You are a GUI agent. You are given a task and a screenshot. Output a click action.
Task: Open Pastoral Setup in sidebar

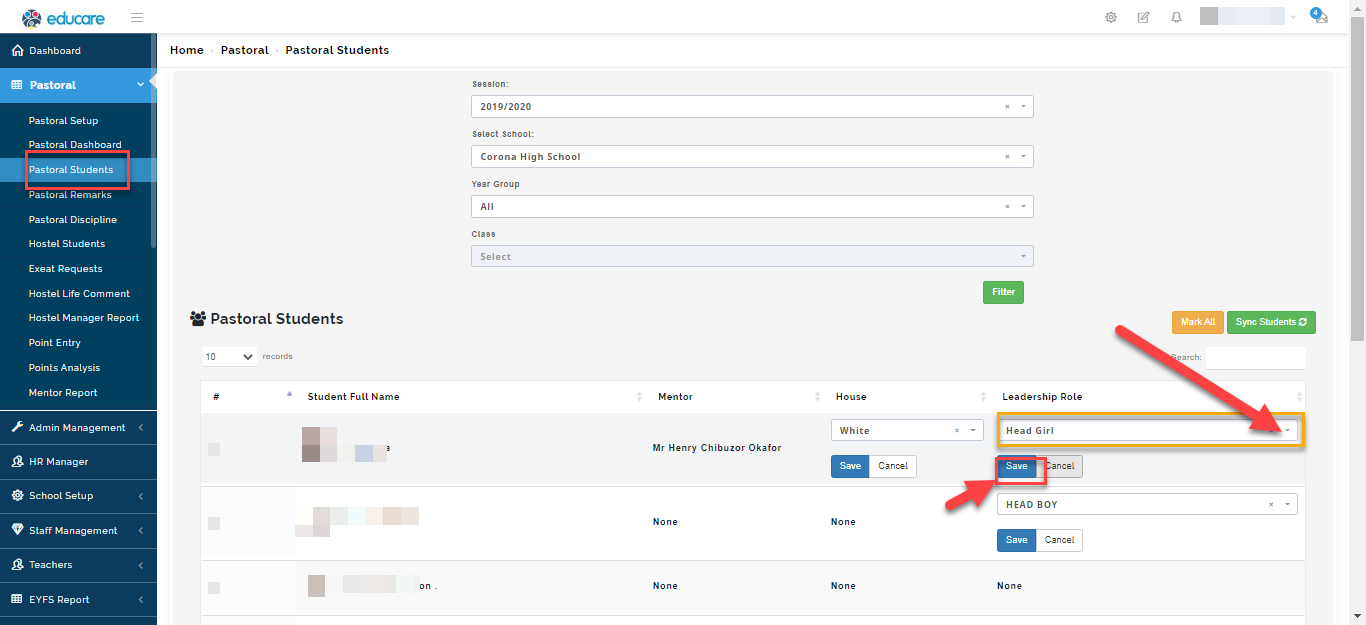click(x=63, y=121)
